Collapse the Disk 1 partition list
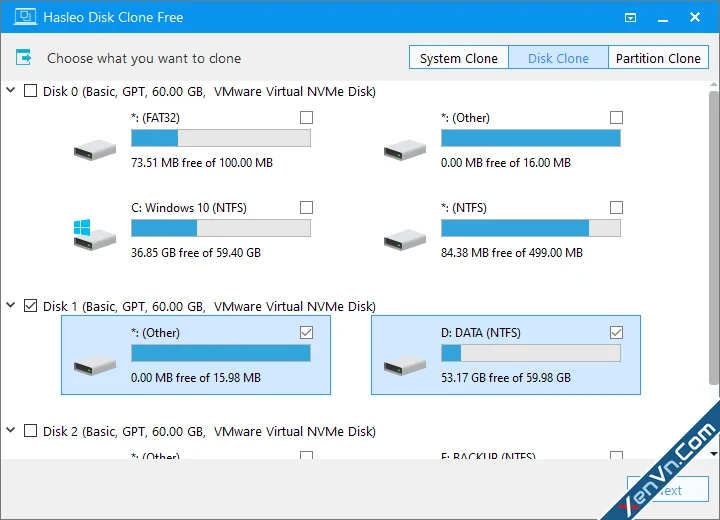Viewport: 720px width, 520px height. coord(11,305)
